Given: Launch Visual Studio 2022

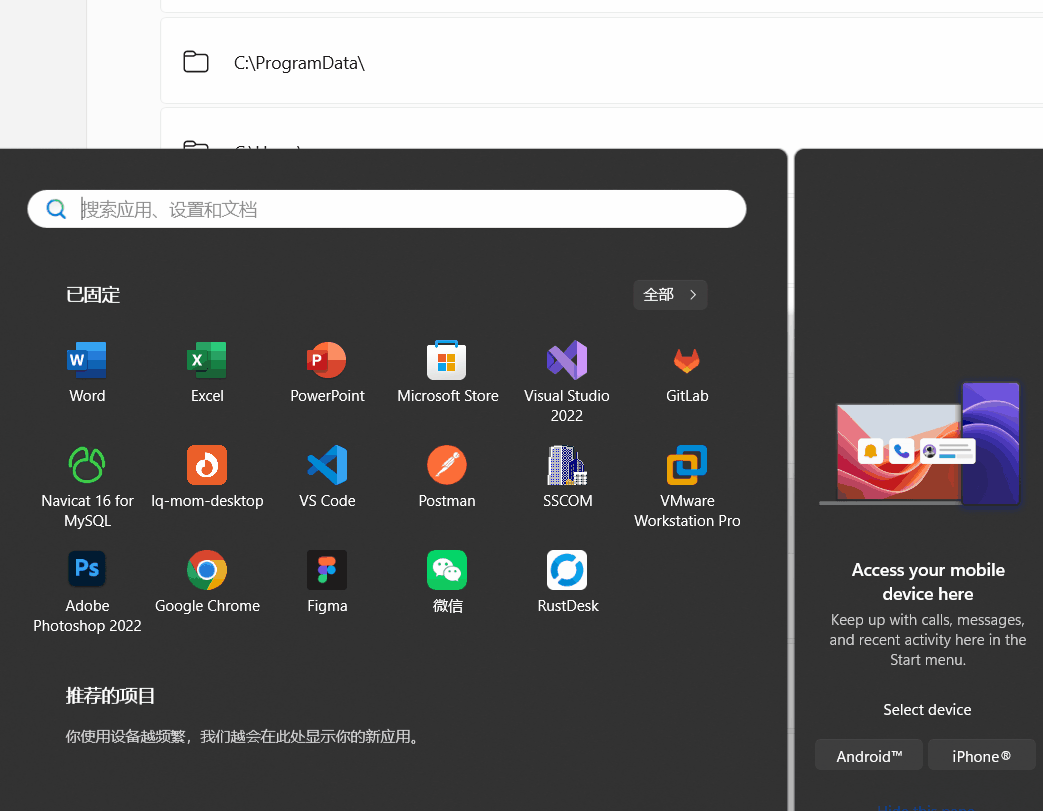Looking at the screenshot, I should 567,370.
